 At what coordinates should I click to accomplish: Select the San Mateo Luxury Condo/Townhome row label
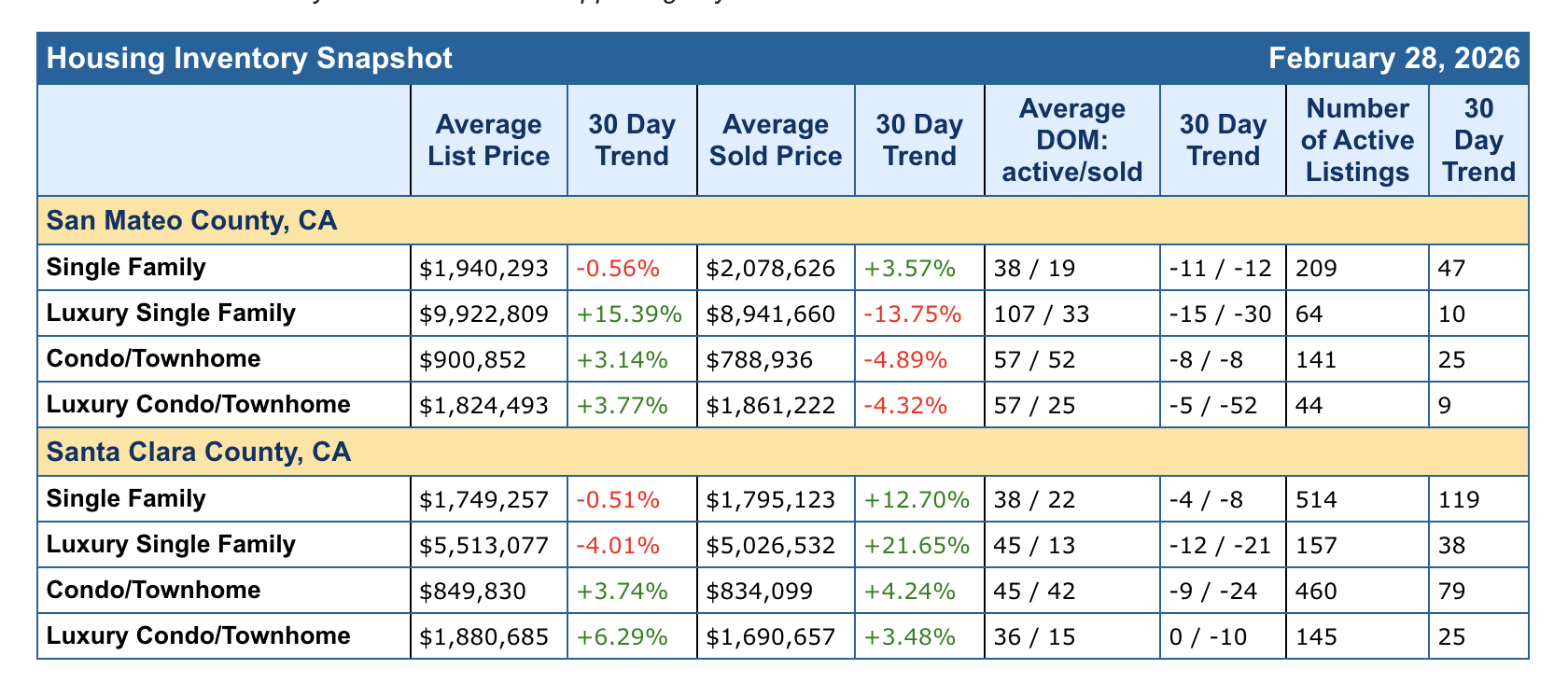199,405
